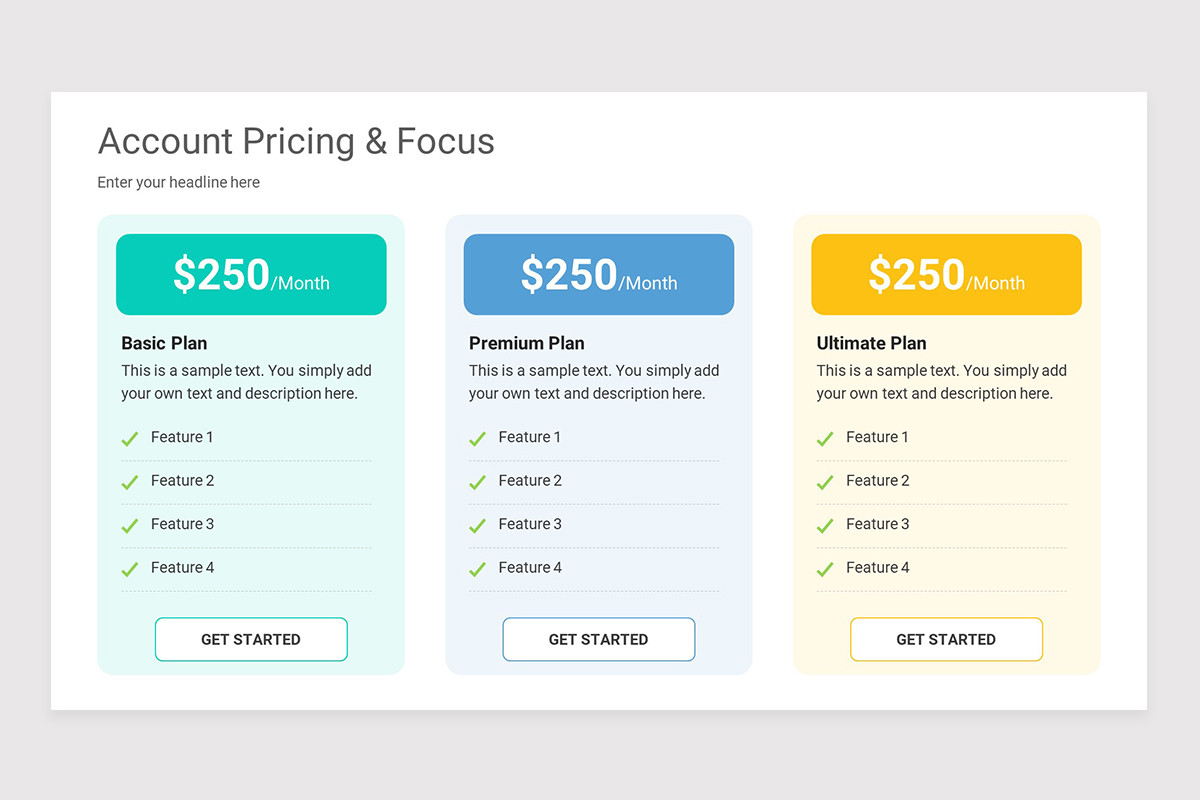This screenshot has width=1200, height=800.
Task: Select the Premium Plan heading
Action: point(527,343)
